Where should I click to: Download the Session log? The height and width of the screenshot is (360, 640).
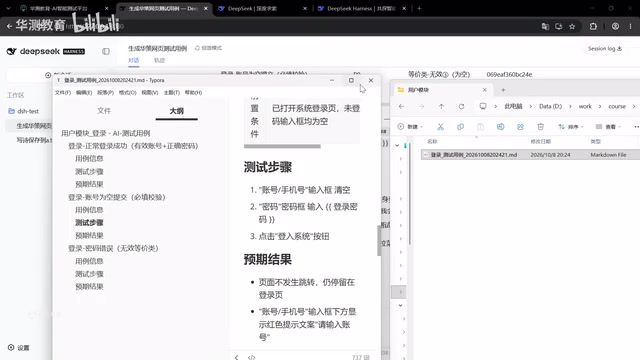(604, 48)
